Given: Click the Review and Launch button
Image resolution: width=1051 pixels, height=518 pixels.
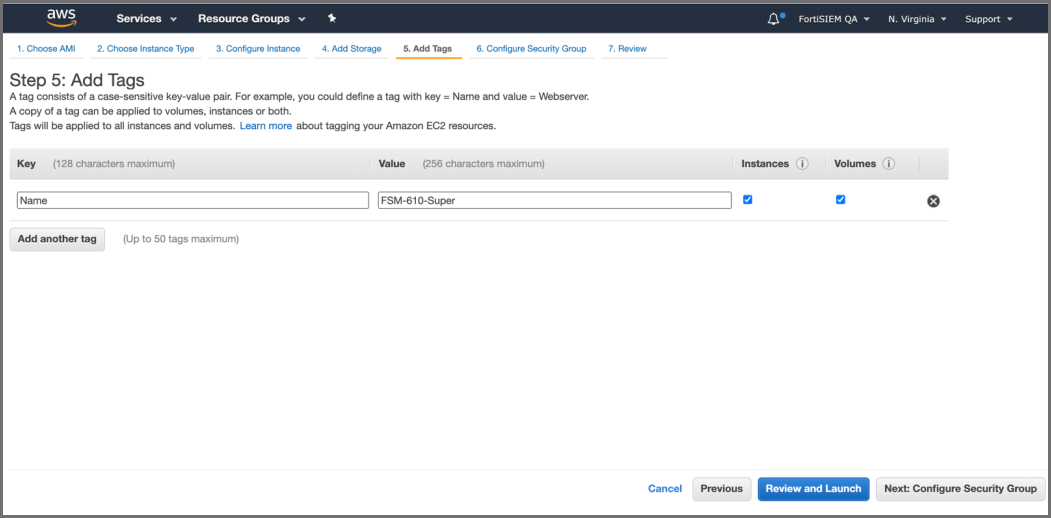Looking at the screenshot, I should 813,489.
